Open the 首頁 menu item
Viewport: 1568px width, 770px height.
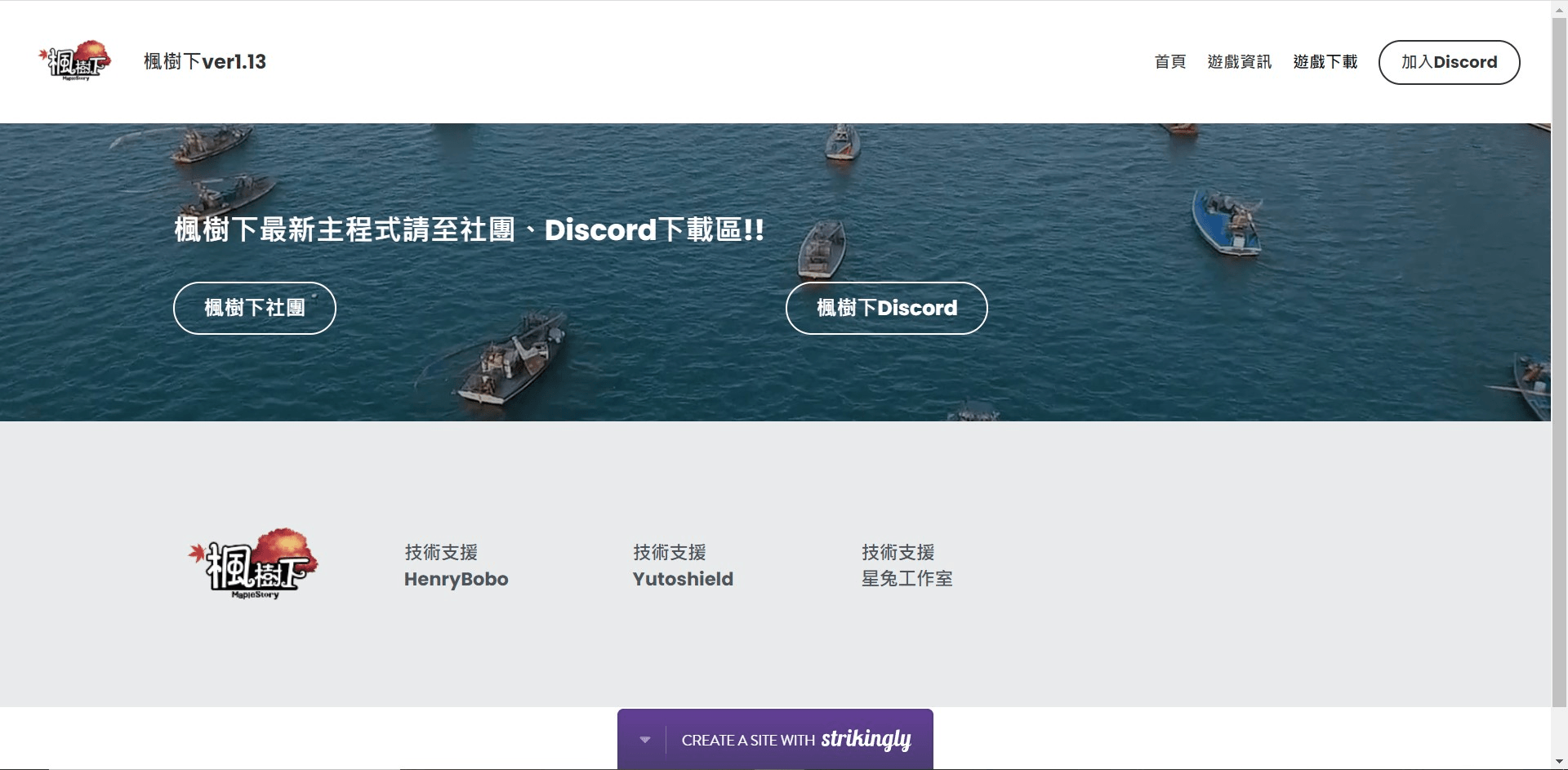point(1169,61)
